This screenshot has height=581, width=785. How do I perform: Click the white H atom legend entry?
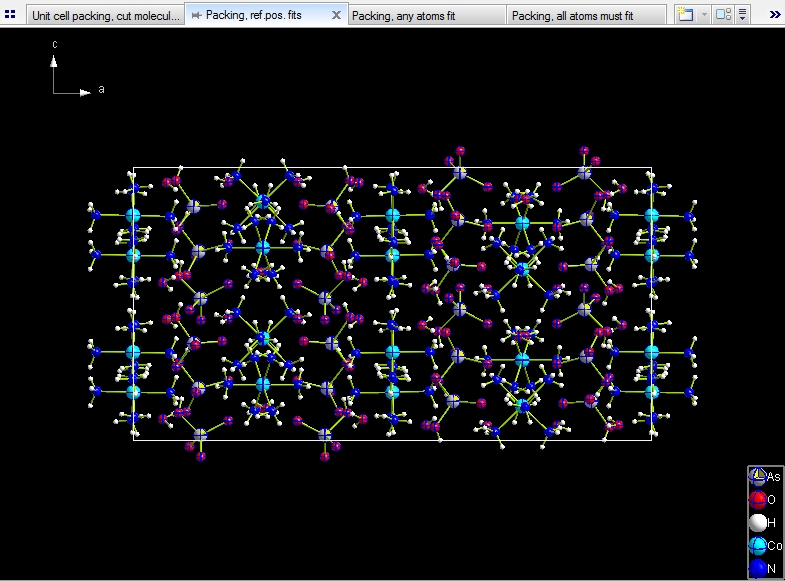click(x=759, y=523)
